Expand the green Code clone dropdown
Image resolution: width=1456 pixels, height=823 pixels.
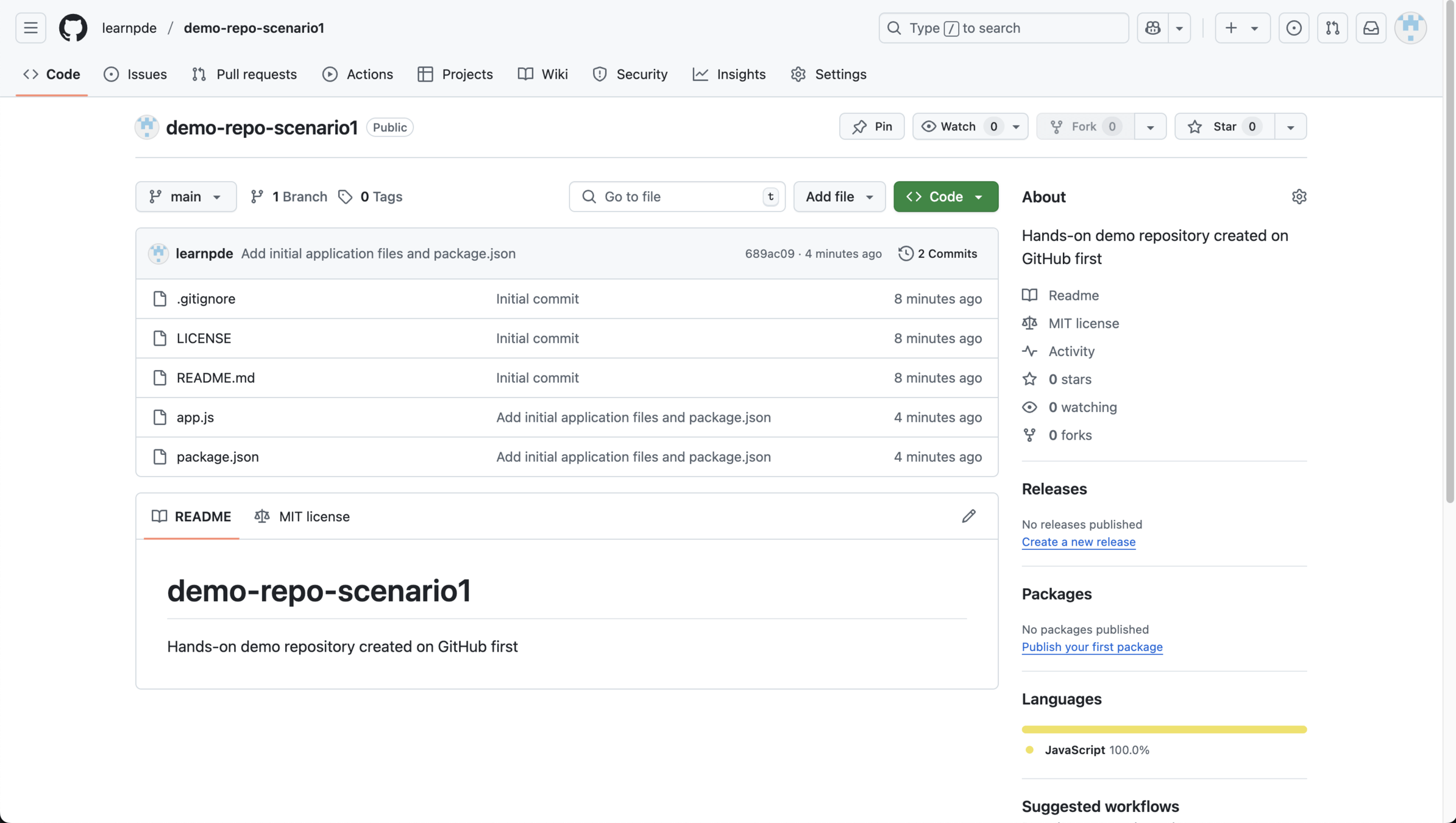945,197
